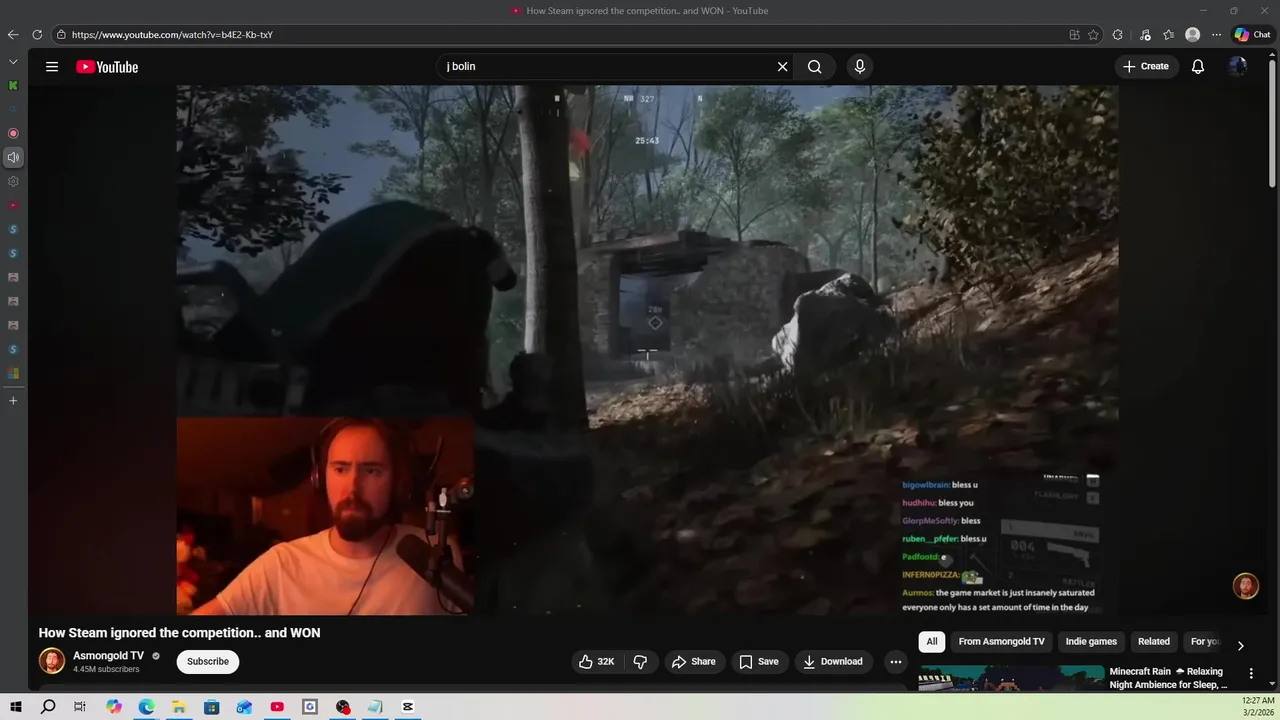Select the "For you" chip

point(1205,642)
